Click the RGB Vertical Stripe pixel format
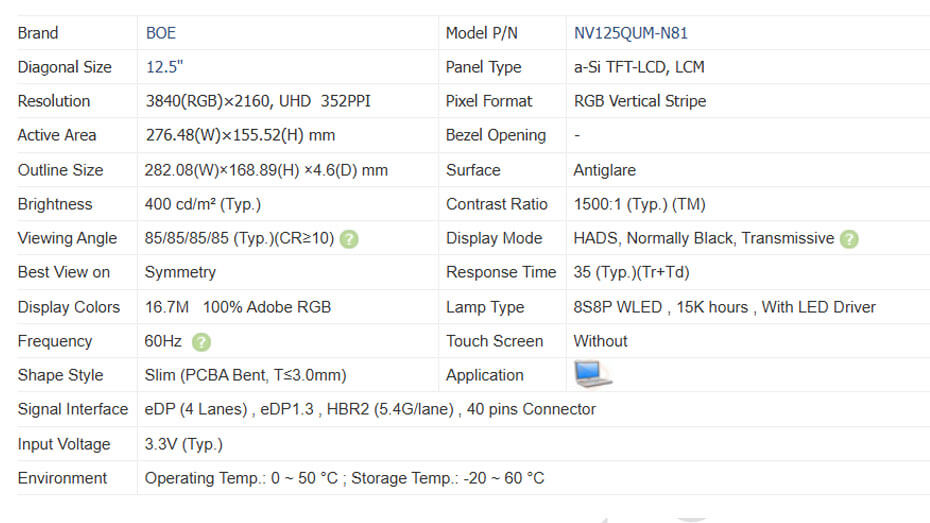This screenshot has height=523, width=930. [x=639, y=101]
